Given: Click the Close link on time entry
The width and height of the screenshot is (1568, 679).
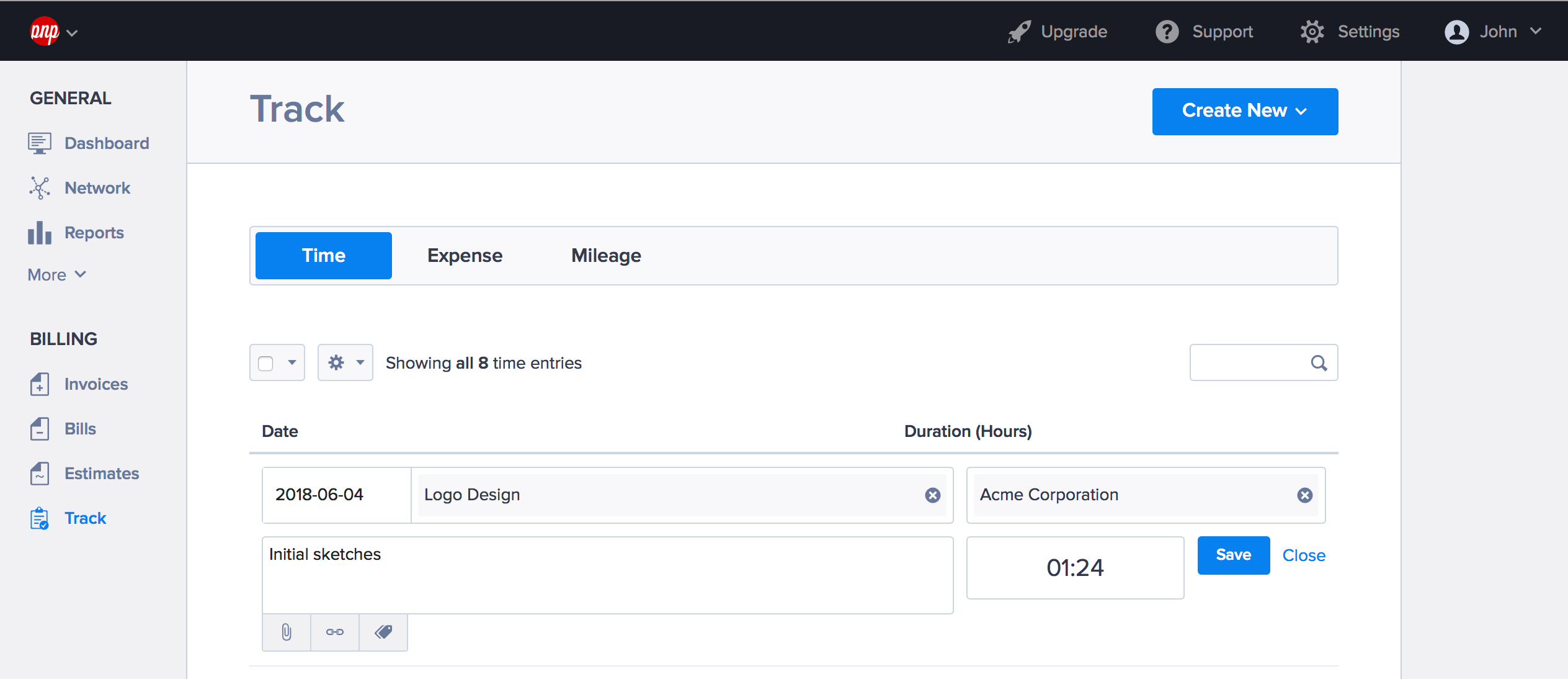Looking at the screenshot, I should click(1304, 555).
